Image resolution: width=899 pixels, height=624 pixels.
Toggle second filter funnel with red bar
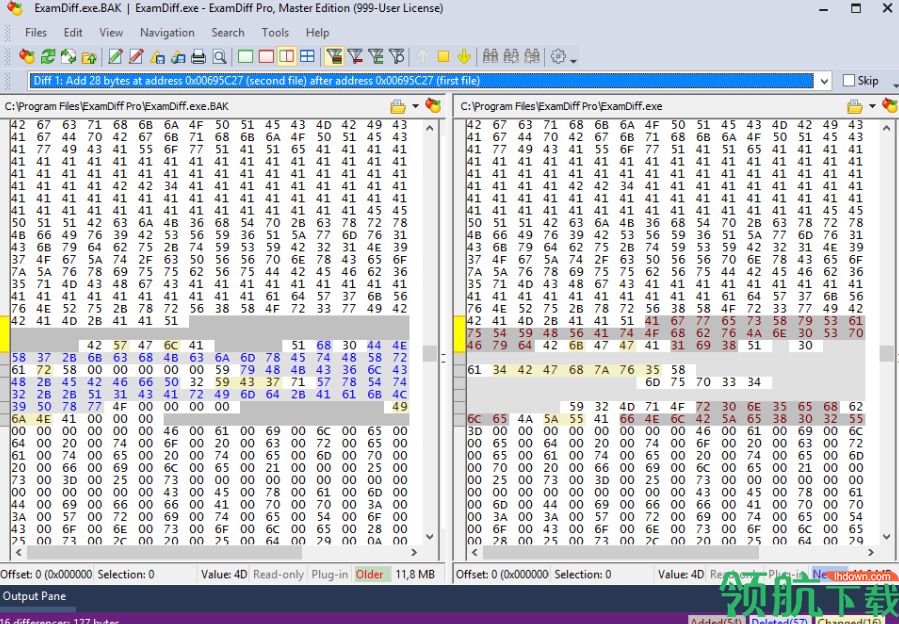point(355,56)
